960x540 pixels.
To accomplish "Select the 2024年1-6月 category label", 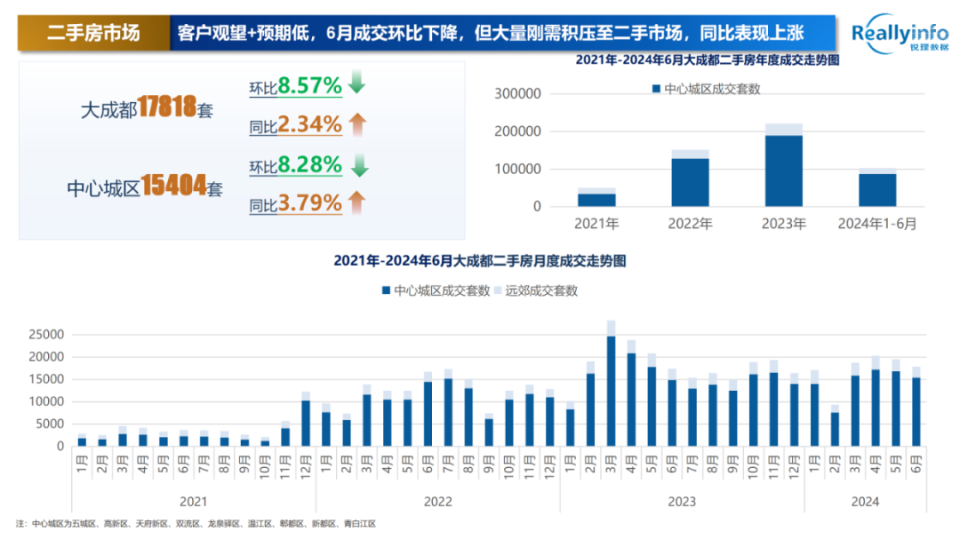I will tap(877, 224).
